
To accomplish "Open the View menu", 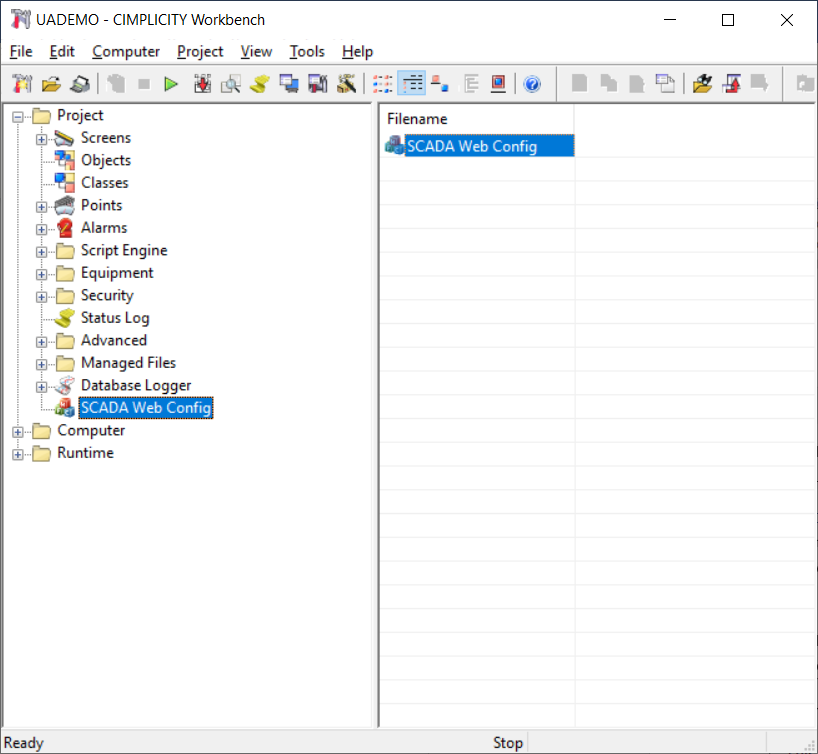I will [256, 52].
